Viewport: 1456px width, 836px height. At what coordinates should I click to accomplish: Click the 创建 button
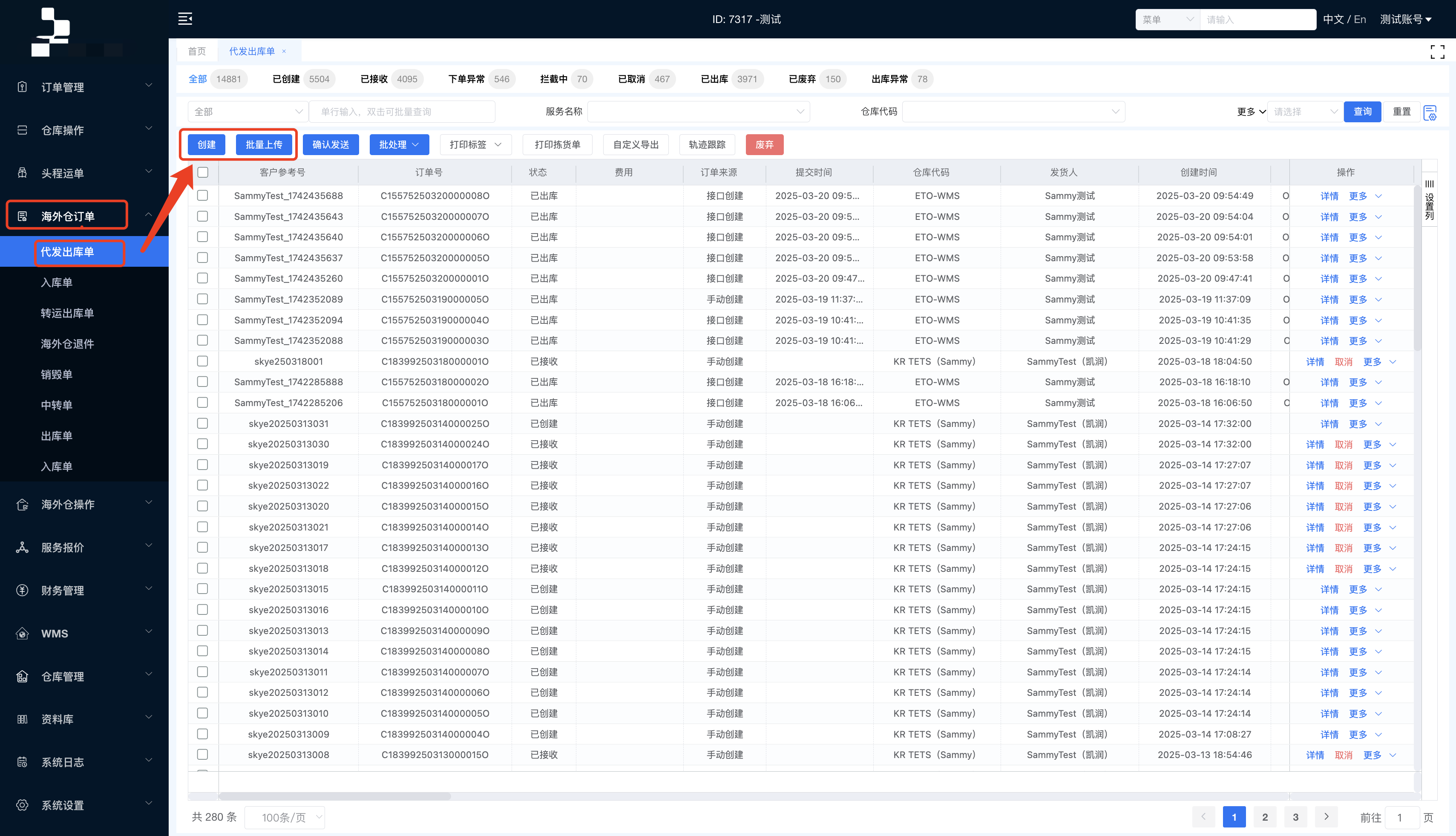(207, 145)
